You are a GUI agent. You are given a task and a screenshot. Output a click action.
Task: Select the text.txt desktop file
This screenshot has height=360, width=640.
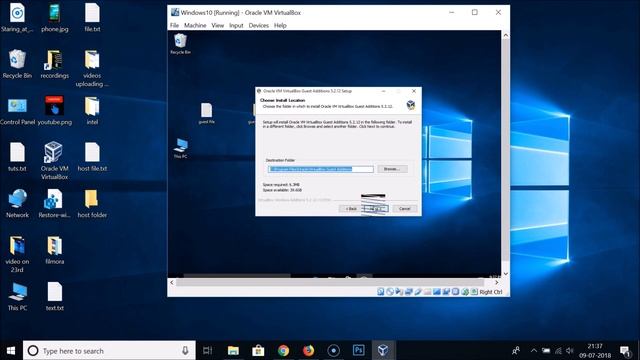pyautogui.click(x=54, y=296)
